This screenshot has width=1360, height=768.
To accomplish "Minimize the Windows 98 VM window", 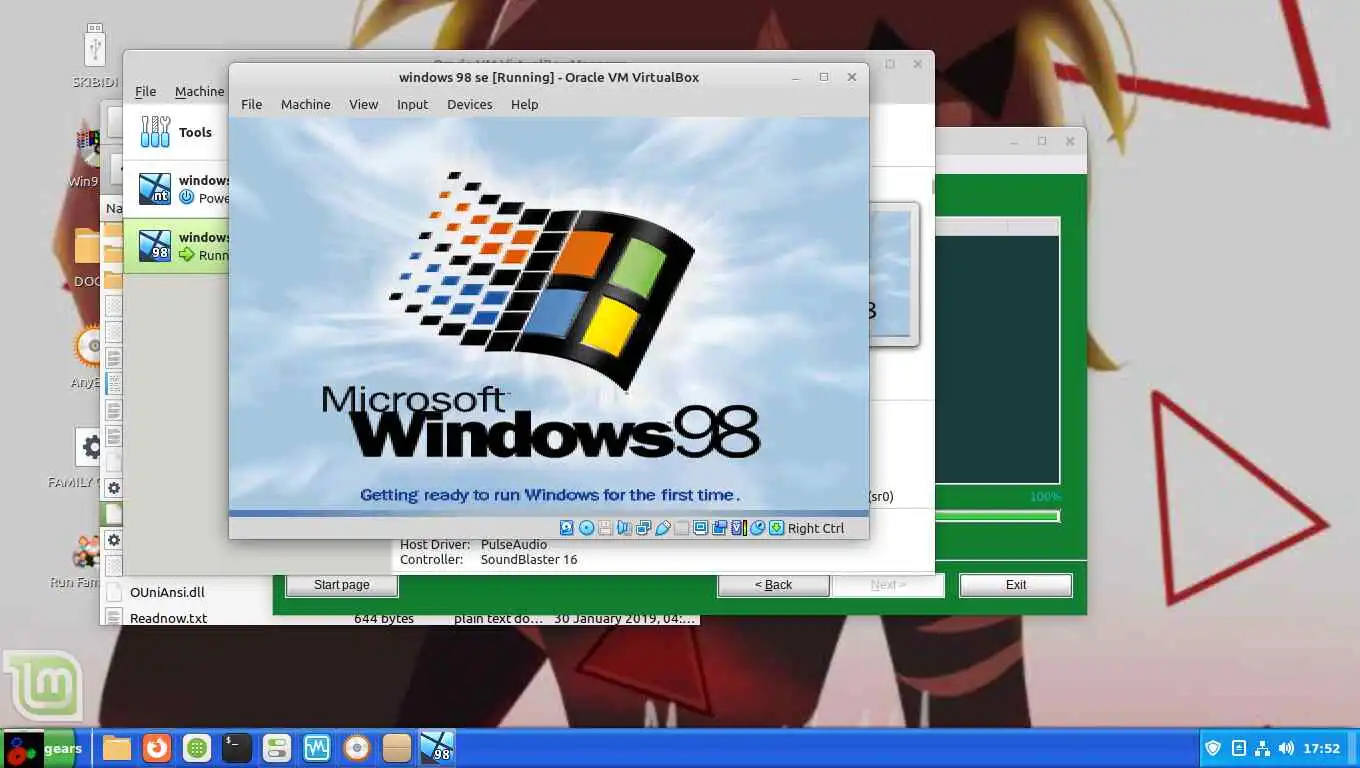I will [796, 77].
